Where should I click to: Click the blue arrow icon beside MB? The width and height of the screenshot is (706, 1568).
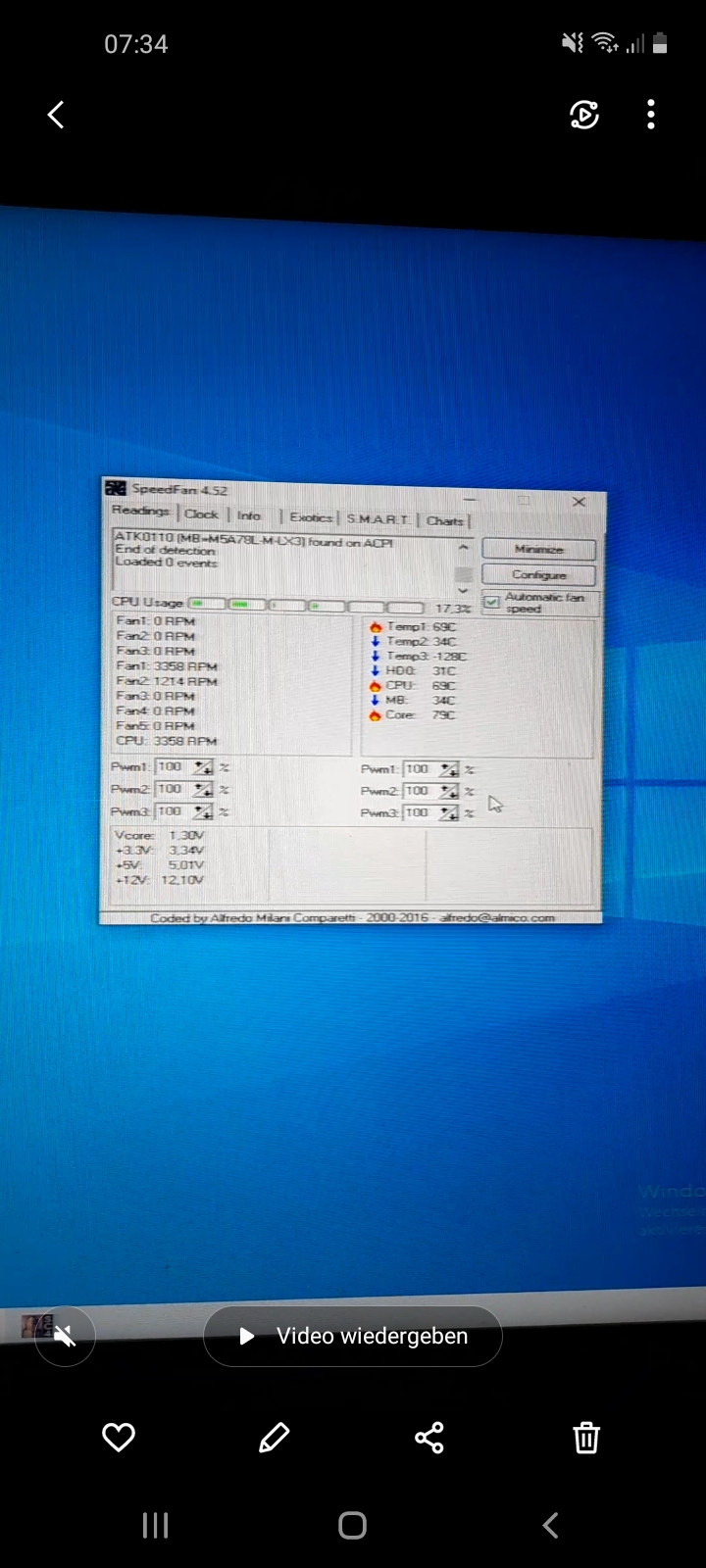[375, 700]
